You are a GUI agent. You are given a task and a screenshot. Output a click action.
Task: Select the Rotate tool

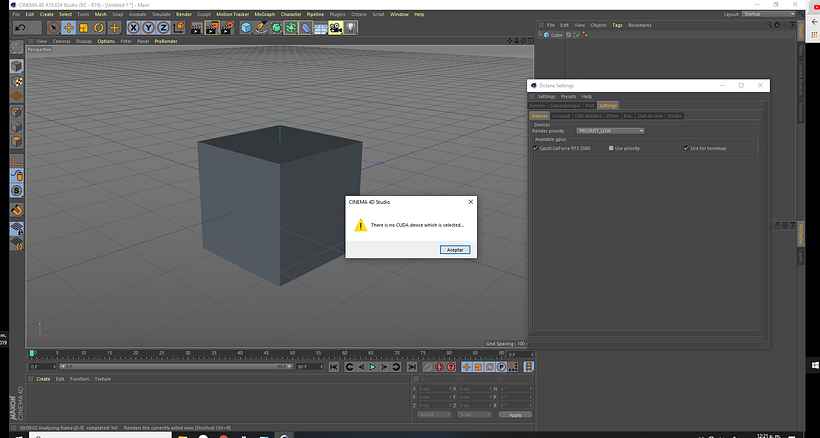99,28
